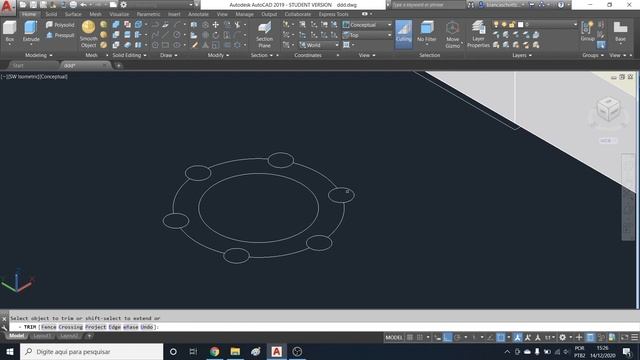
Task: Click the Section Plane tool
Action: [264, 35]
